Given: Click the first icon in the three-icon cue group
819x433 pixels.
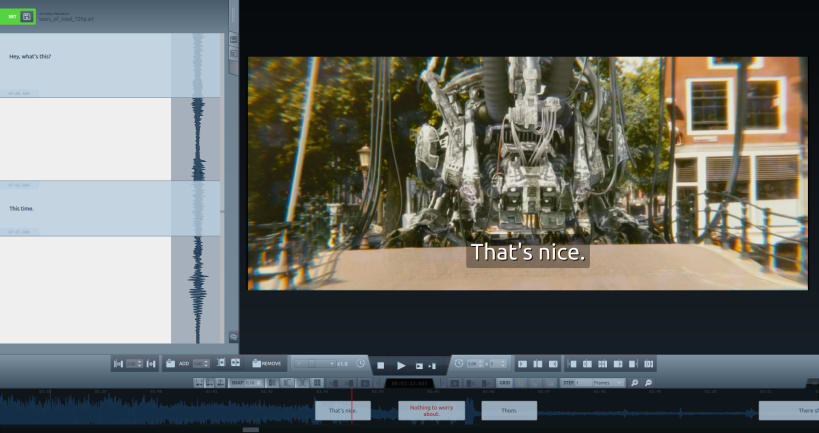Looking at the screenshot, I should [522, 364].
